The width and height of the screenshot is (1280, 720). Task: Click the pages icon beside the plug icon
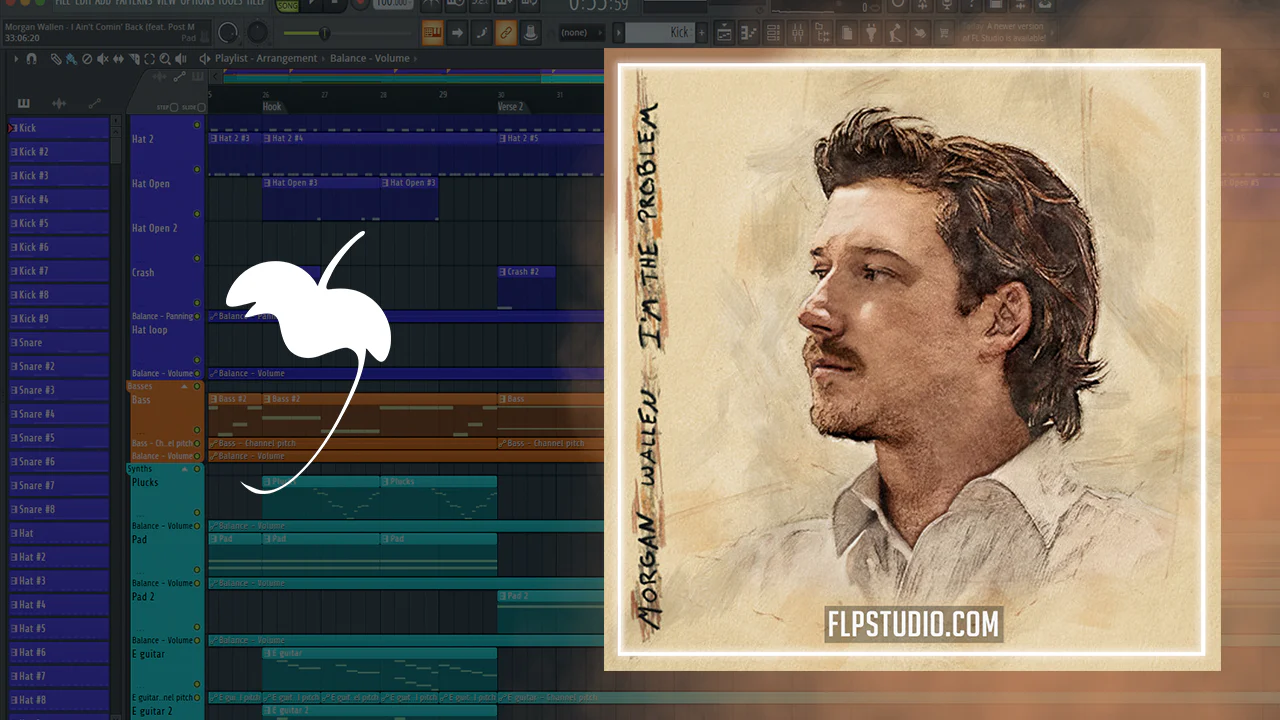849,33
